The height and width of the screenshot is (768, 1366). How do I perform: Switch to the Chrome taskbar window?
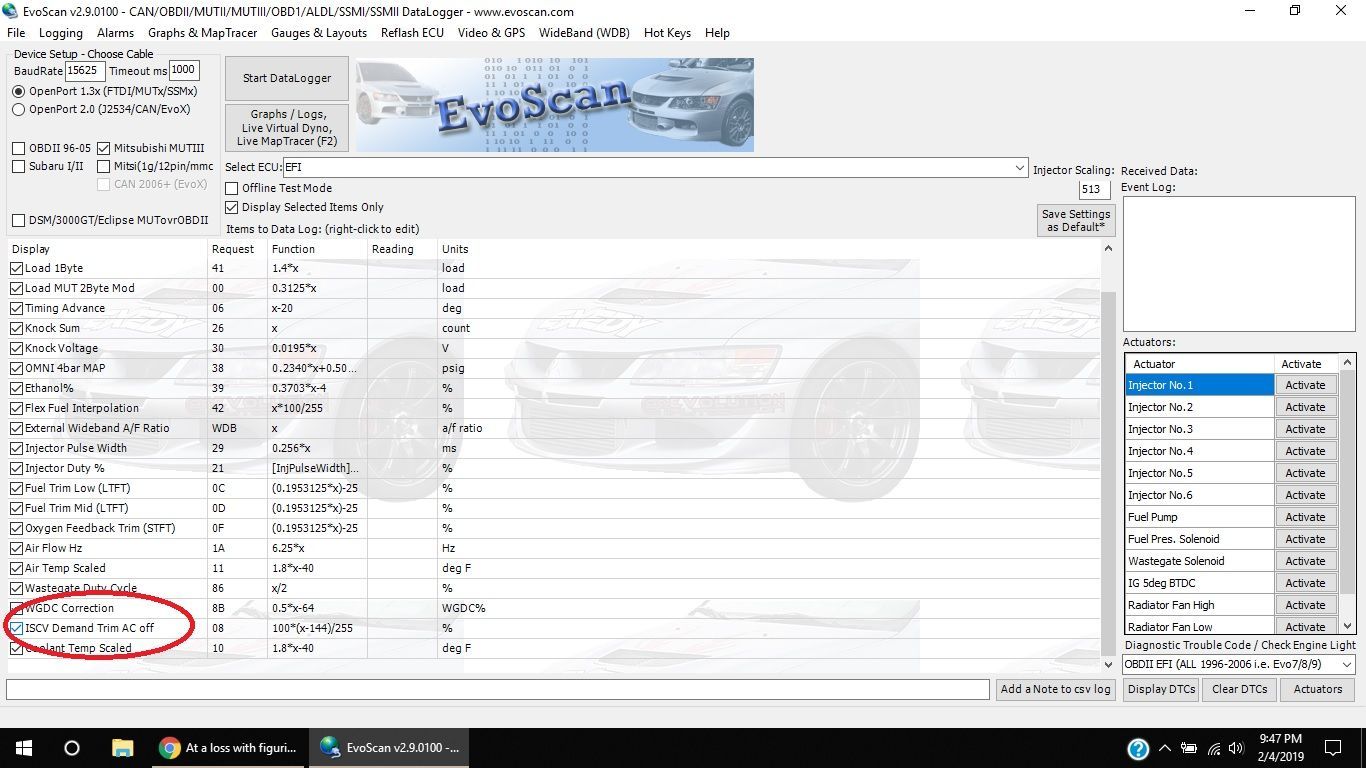[x=230, y=747]
